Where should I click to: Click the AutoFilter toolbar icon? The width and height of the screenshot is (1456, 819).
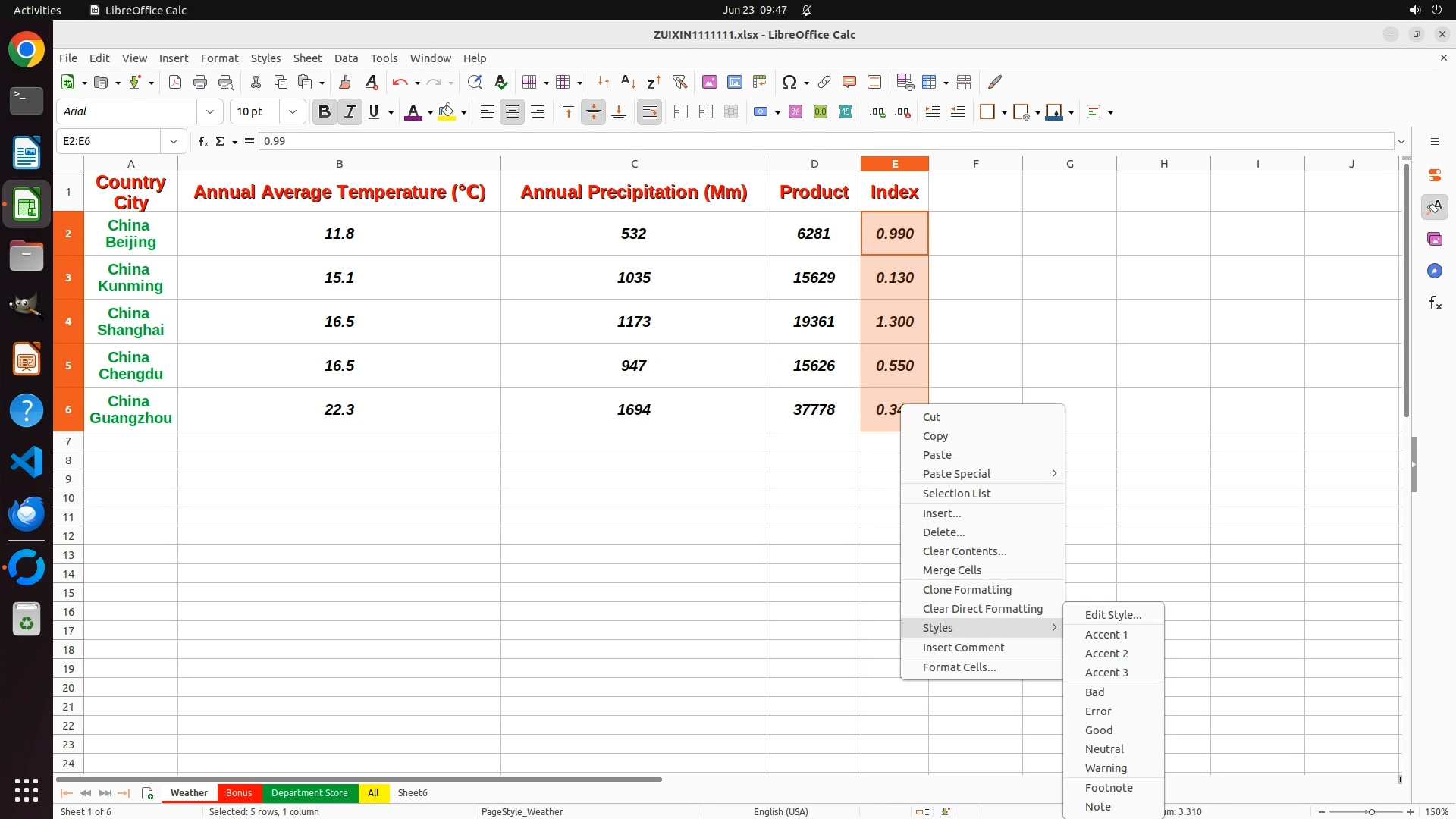point(679,82)
